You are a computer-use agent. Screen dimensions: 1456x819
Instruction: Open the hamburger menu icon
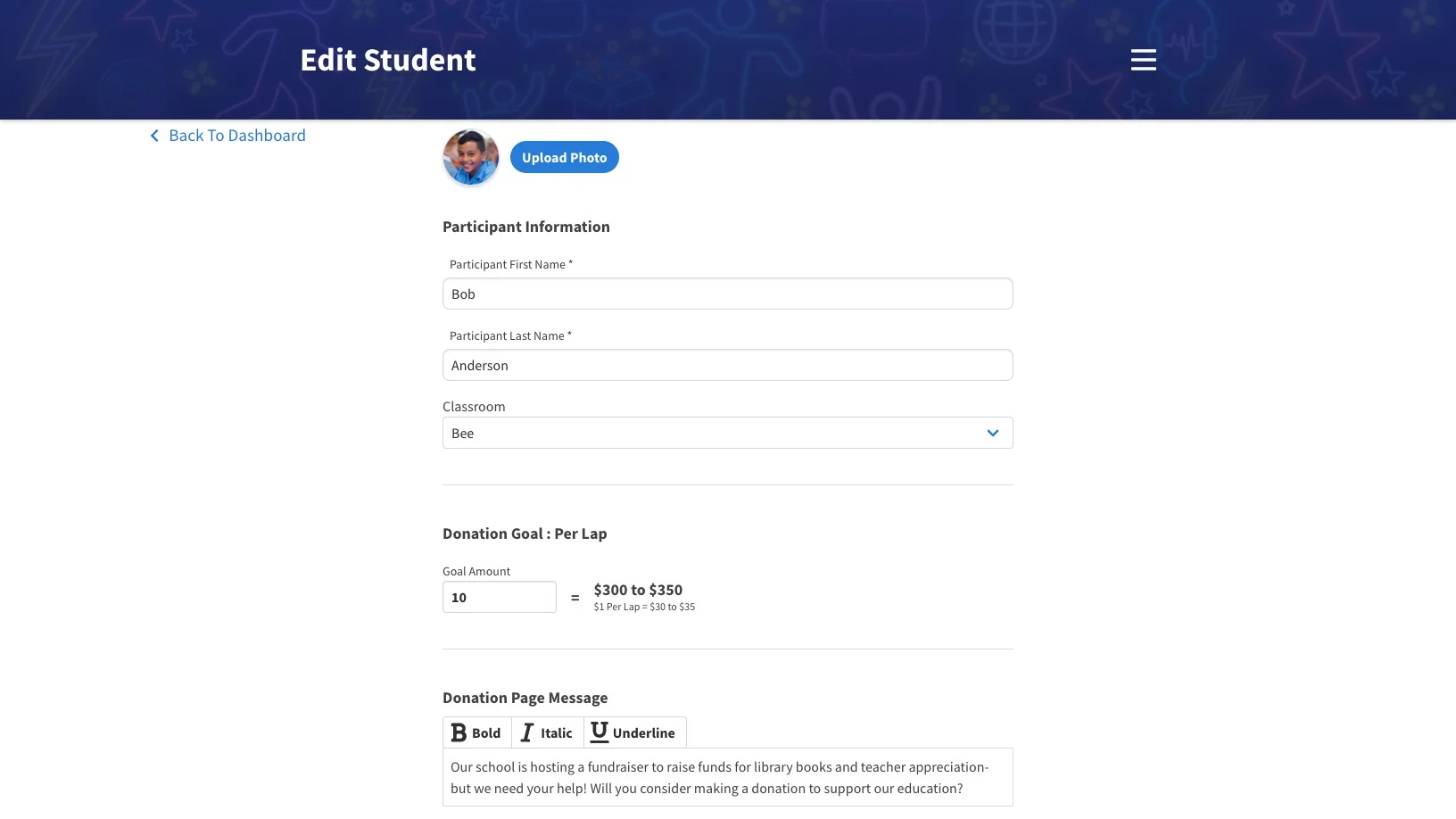1143,60
